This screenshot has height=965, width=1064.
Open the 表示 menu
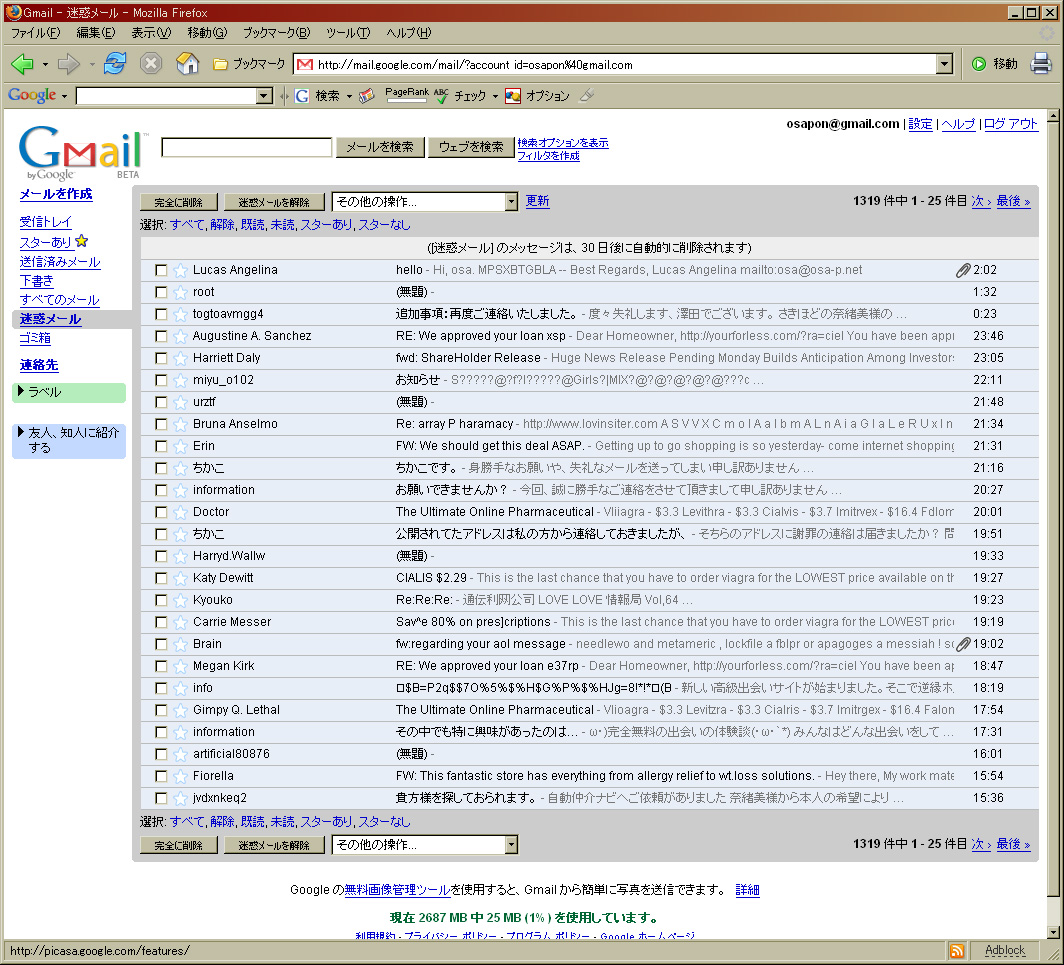tap(151, 33)
